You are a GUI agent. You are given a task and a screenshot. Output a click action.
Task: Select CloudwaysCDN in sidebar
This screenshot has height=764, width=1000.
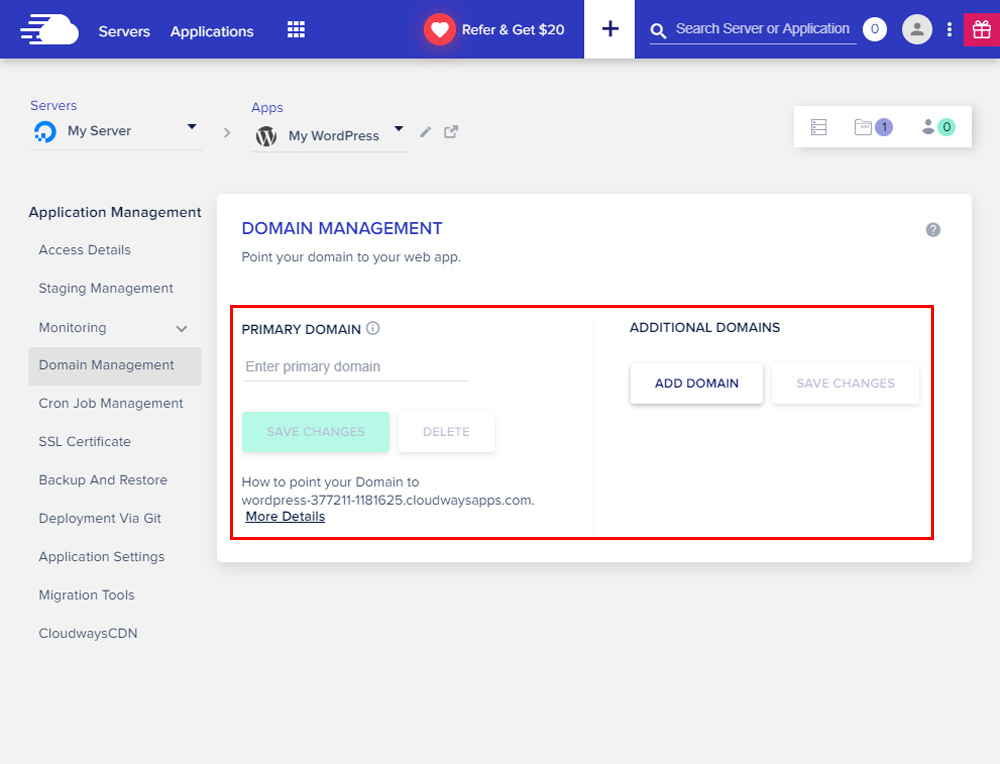click(x=88, y=633)
